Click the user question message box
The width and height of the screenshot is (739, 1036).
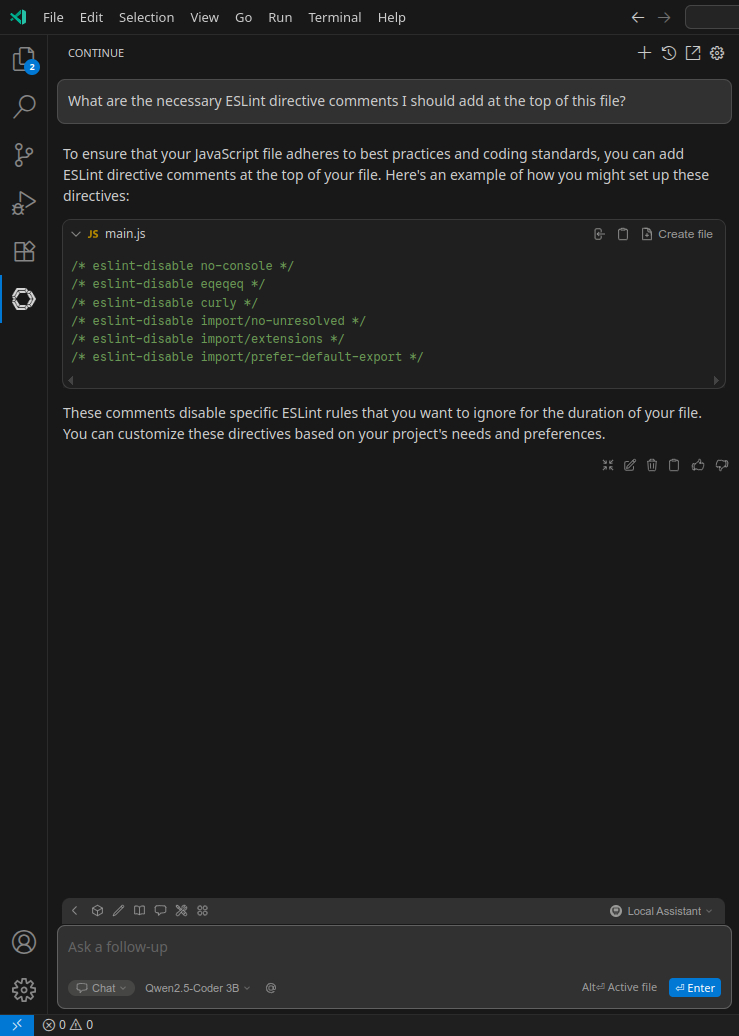[x=394, y=101]
